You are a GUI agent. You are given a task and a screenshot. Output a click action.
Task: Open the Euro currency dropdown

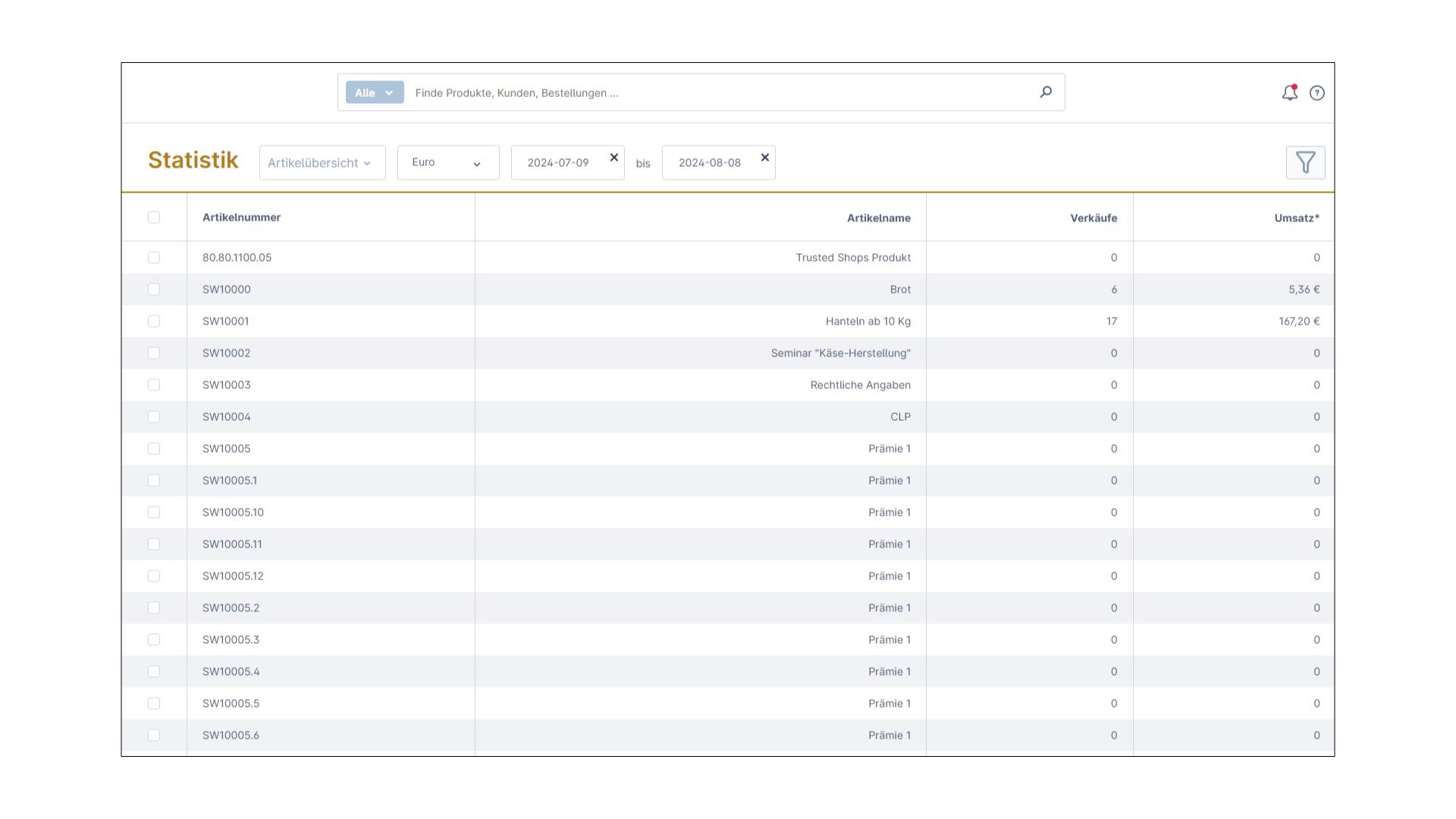click(x=448, y=162)
